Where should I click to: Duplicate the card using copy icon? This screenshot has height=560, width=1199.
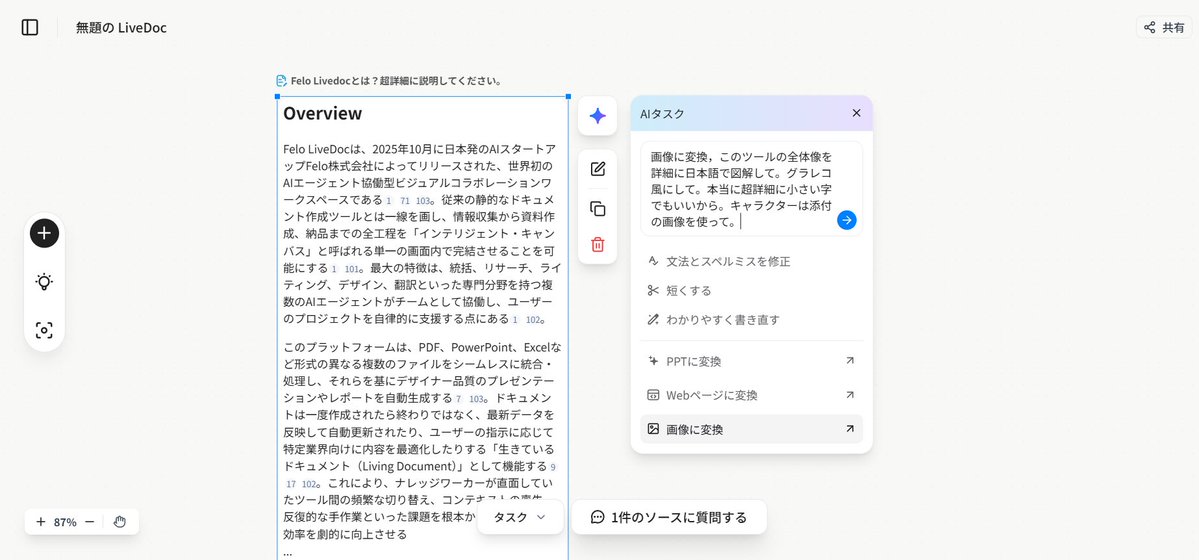point(598,208)
